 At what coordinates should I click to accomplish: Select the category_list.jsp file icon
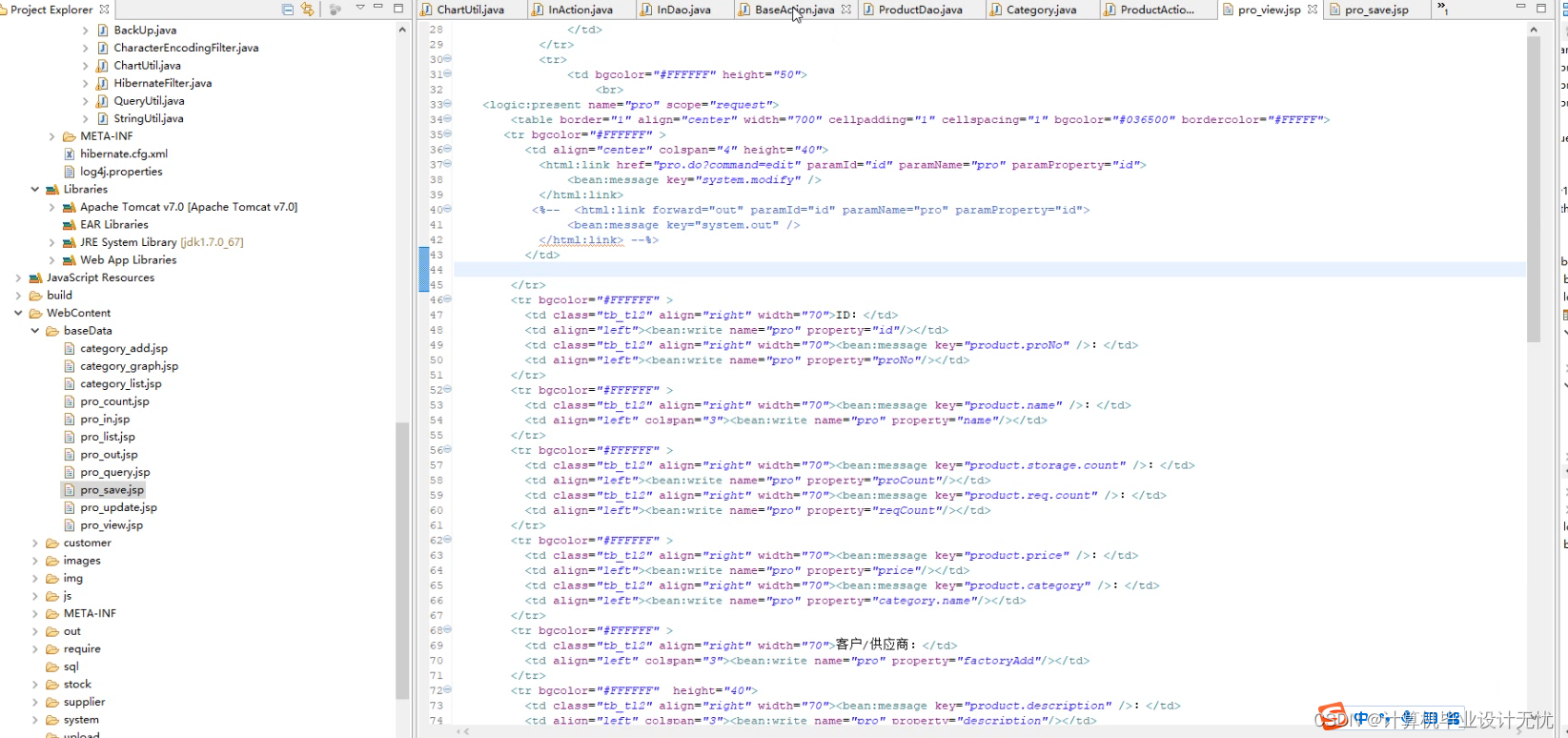click(69, 383)
